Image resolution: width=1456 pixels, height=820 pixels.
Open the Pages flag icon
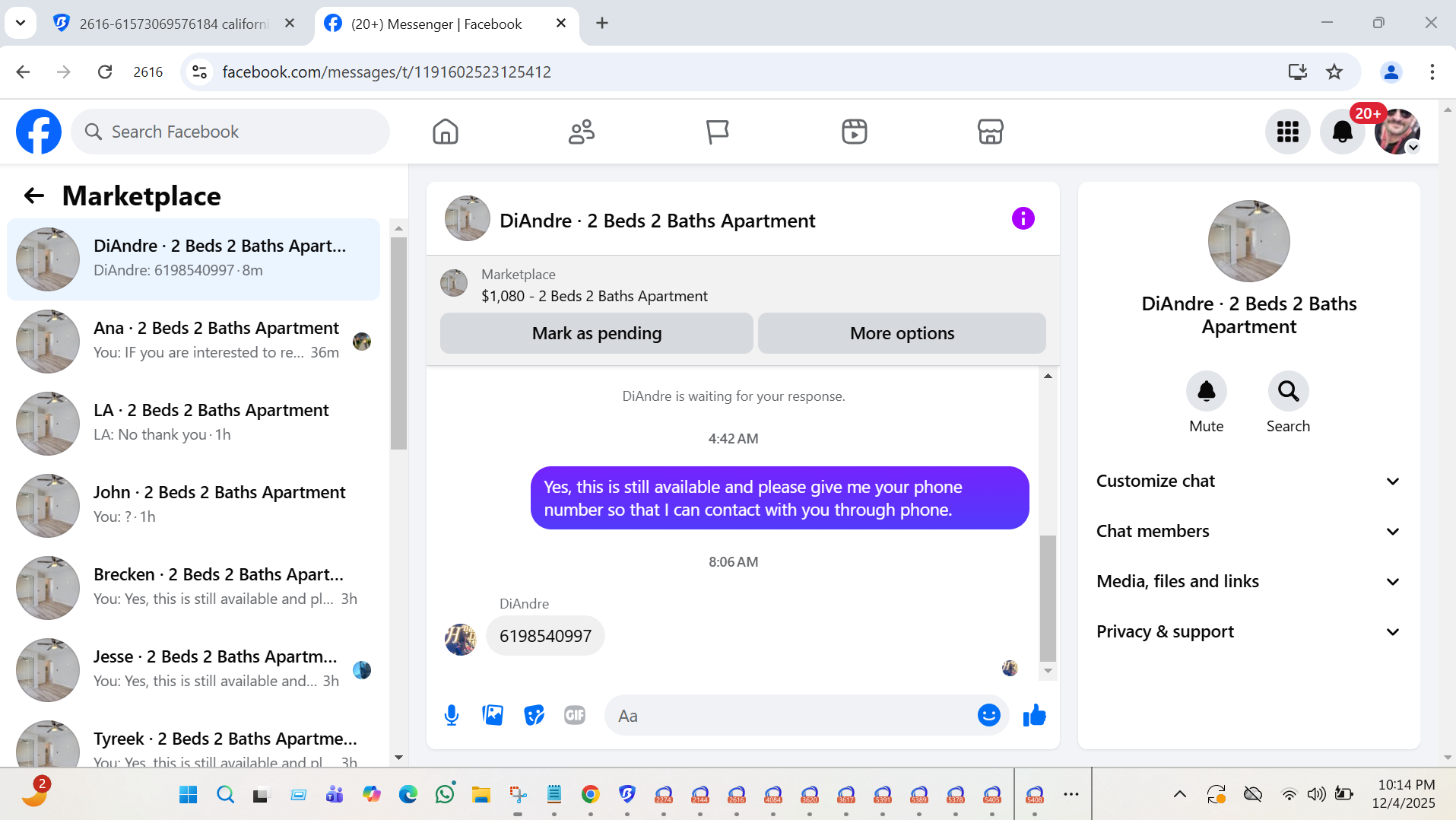717,132
